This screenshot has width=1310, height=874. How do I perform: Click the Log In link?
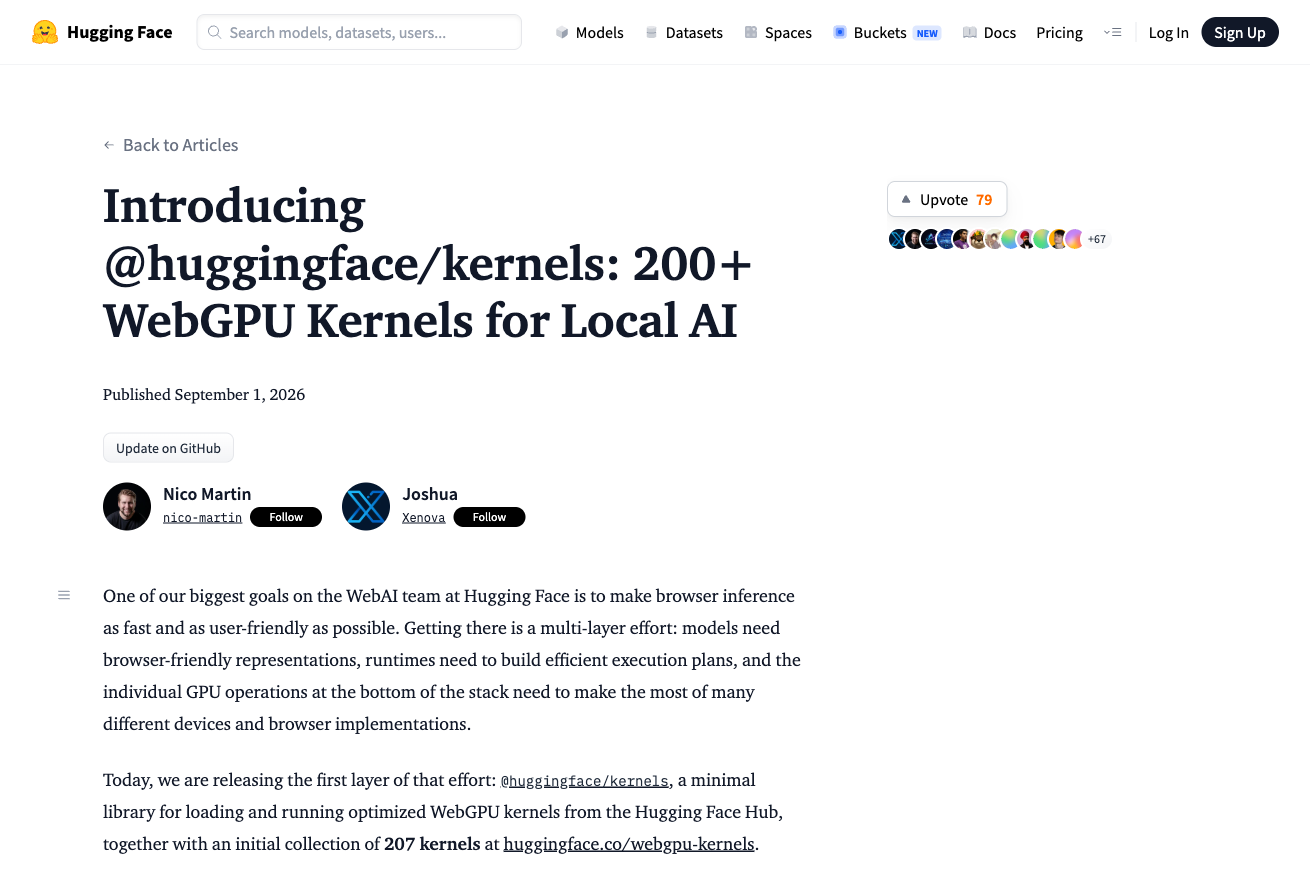tap(1168, 32)
